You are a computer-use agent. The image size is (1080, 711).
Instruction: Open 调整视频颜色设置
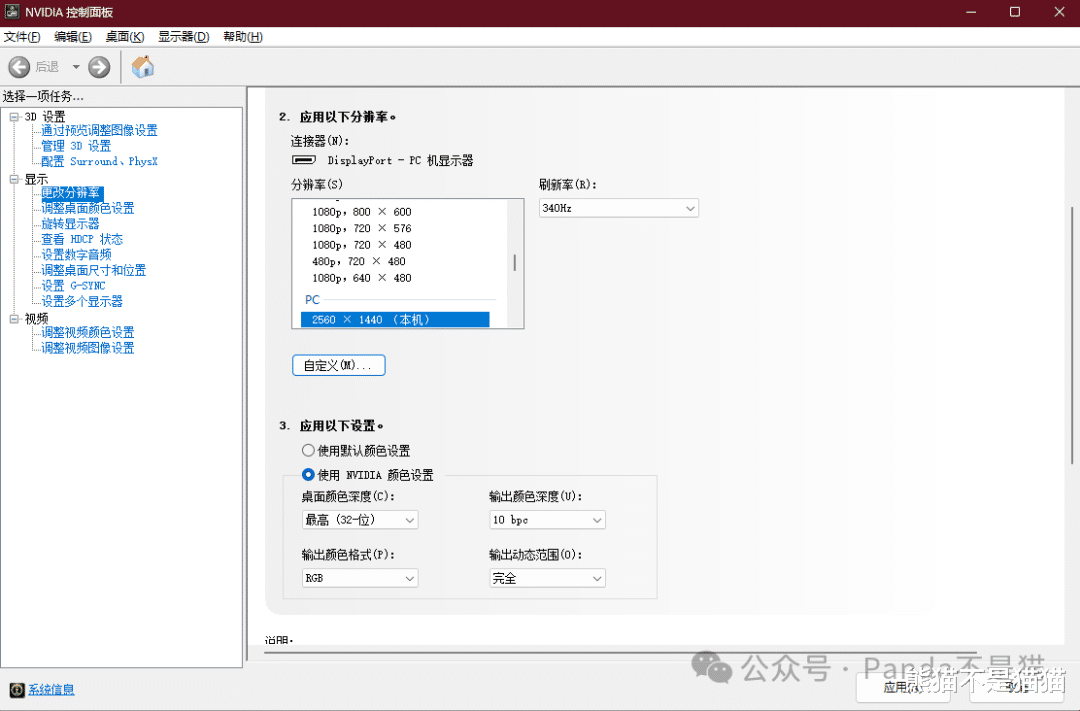coord(87,332)
